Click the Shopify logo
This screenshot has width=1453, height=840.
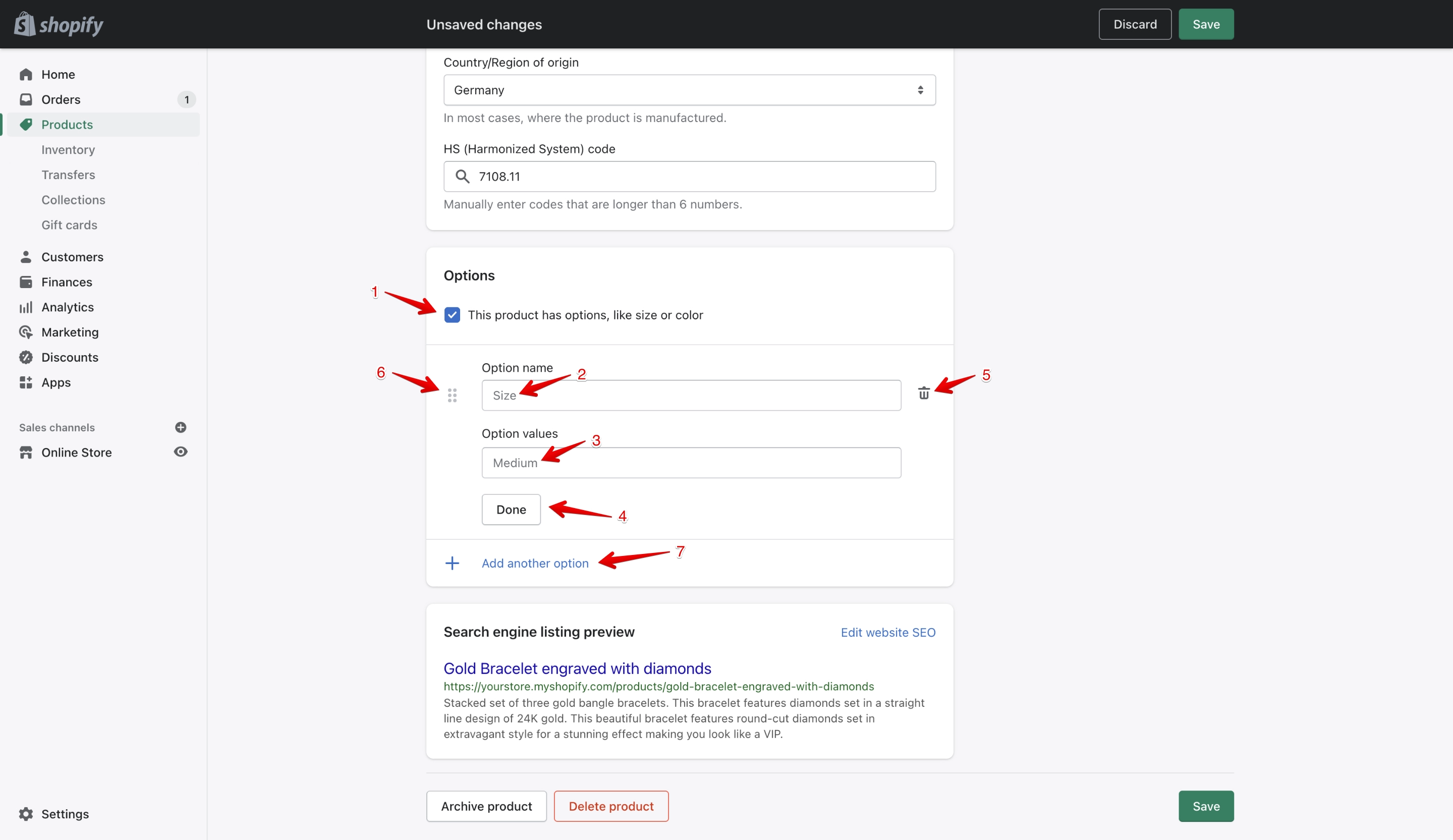coord(58,24)
